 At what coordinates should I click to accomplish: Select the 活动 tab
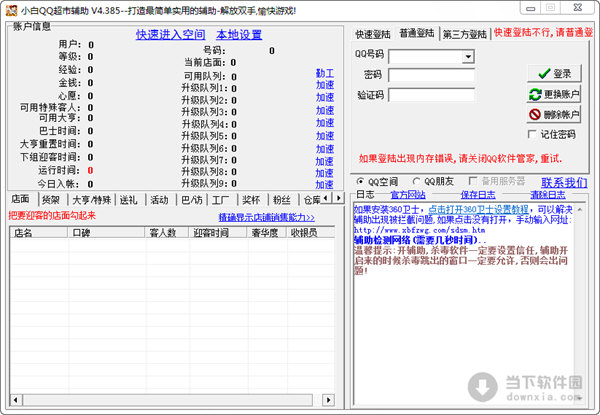[159, 200]
